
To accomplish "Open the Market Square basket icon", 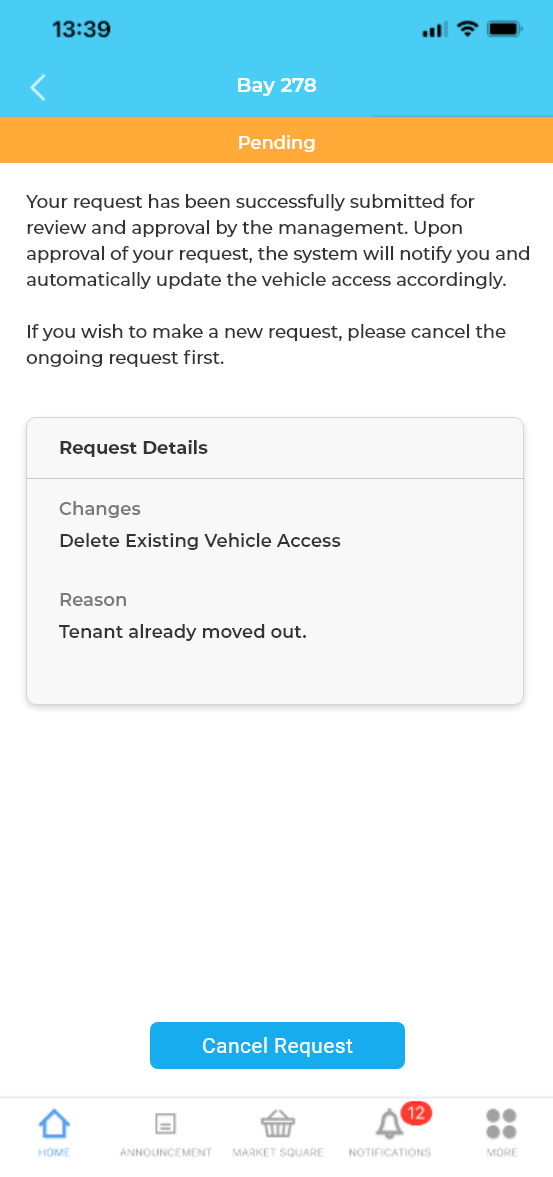I will pos(278,1124).
